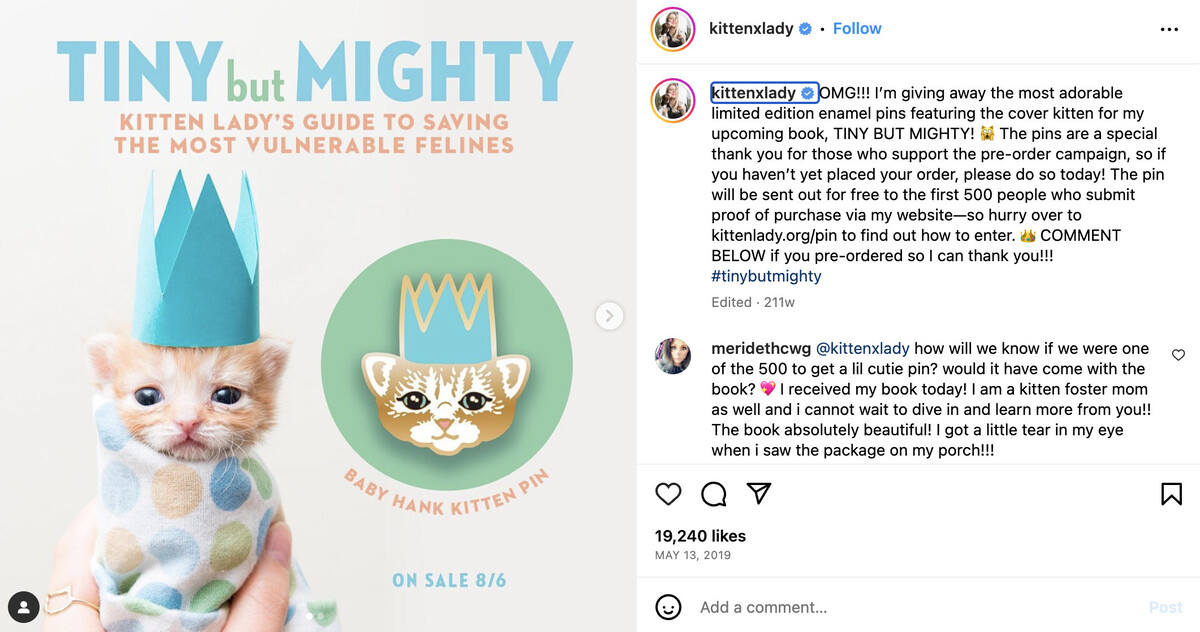Click kittenxlady username in the post header
The height and width of the screenshot is (632, 1200).
751,29
